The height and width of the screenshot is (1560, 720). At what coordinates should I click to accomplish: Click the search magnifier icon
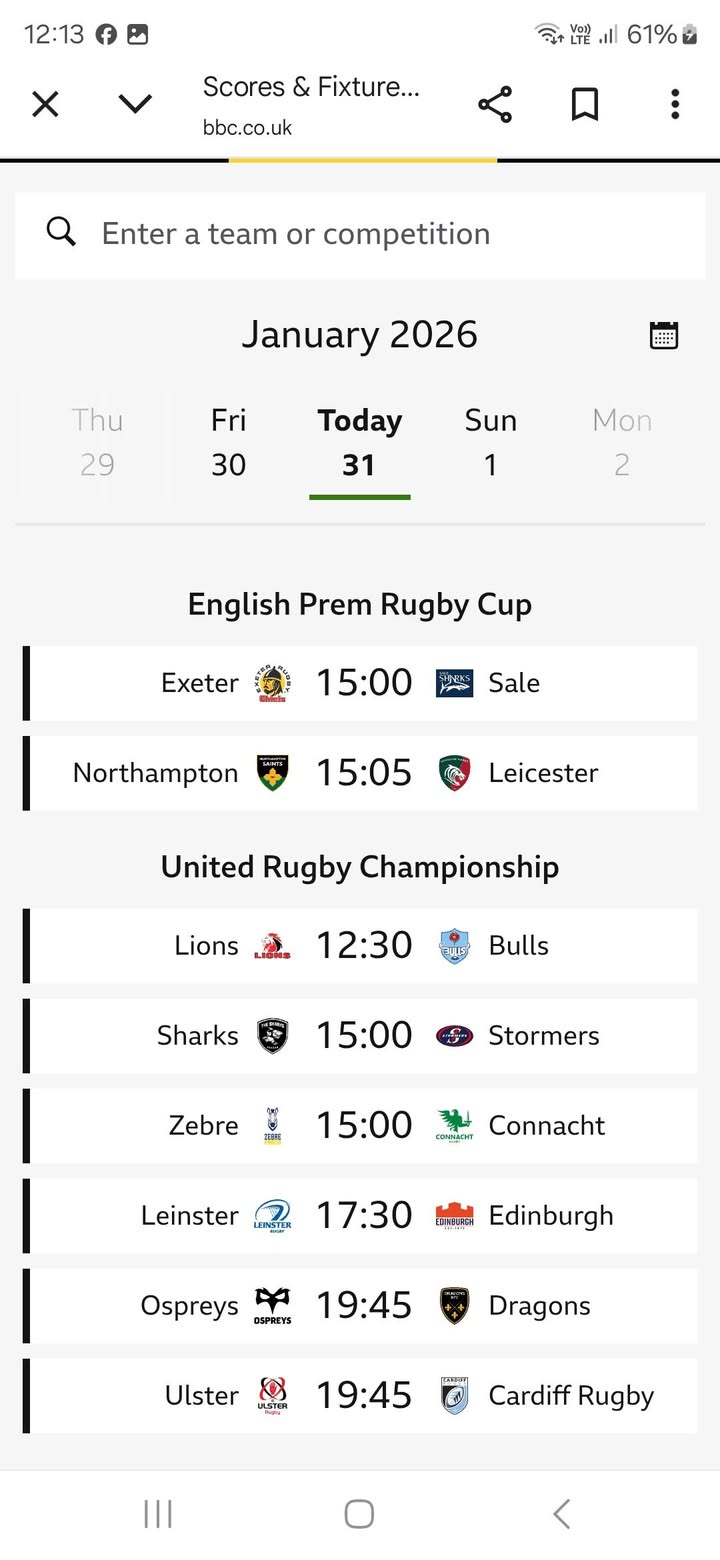pos(62,233)
